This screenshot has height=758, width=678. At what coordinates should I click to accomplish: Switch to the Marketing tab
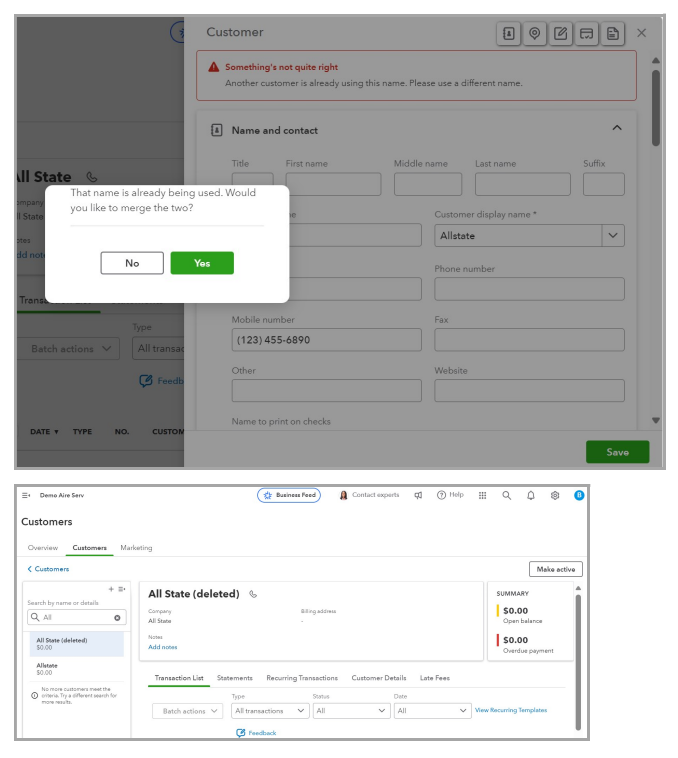(x=136, y=548)
